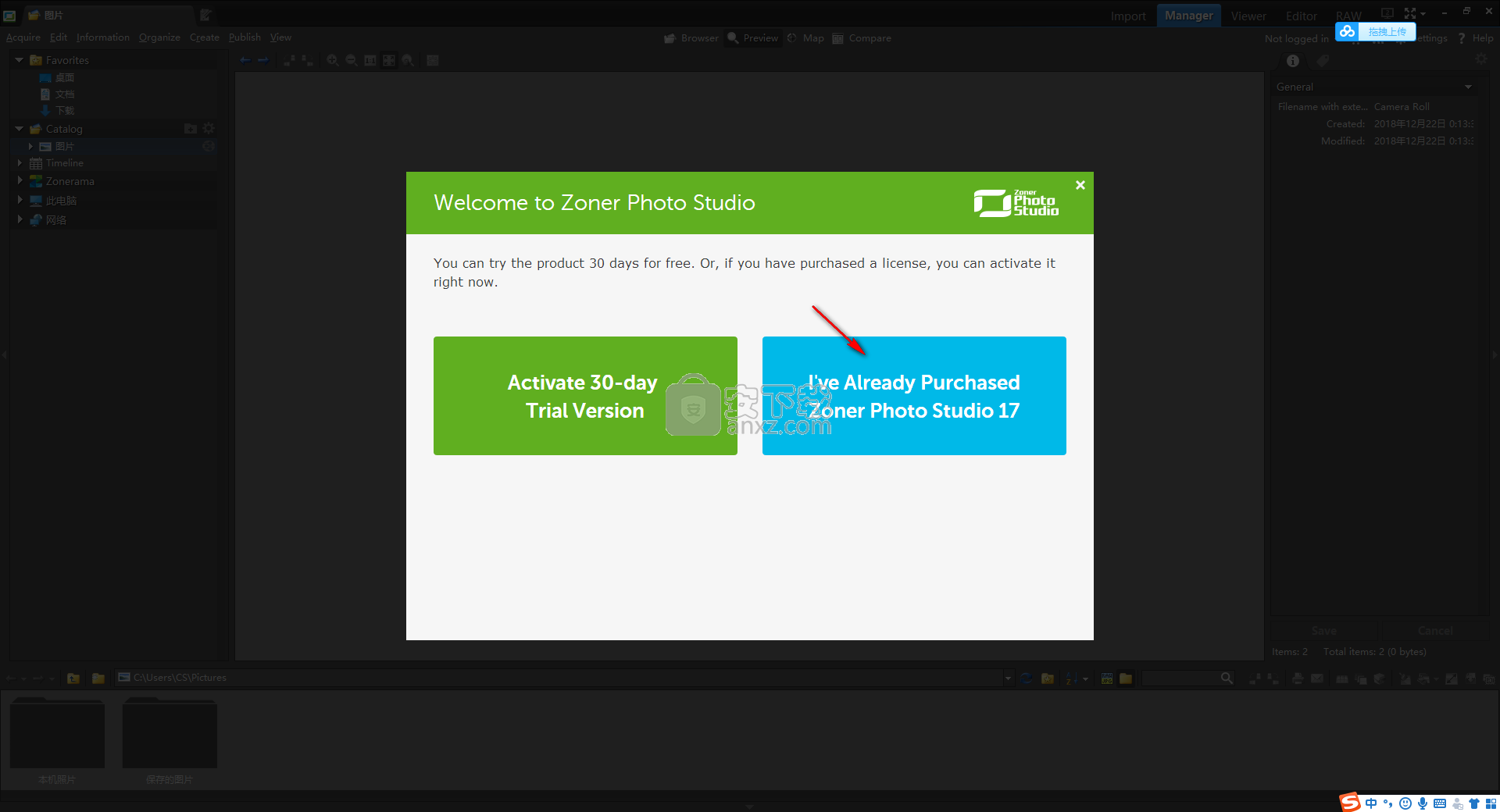Click I've Already Purchased Zoner Photo Studio 17

tap(914, 396)
